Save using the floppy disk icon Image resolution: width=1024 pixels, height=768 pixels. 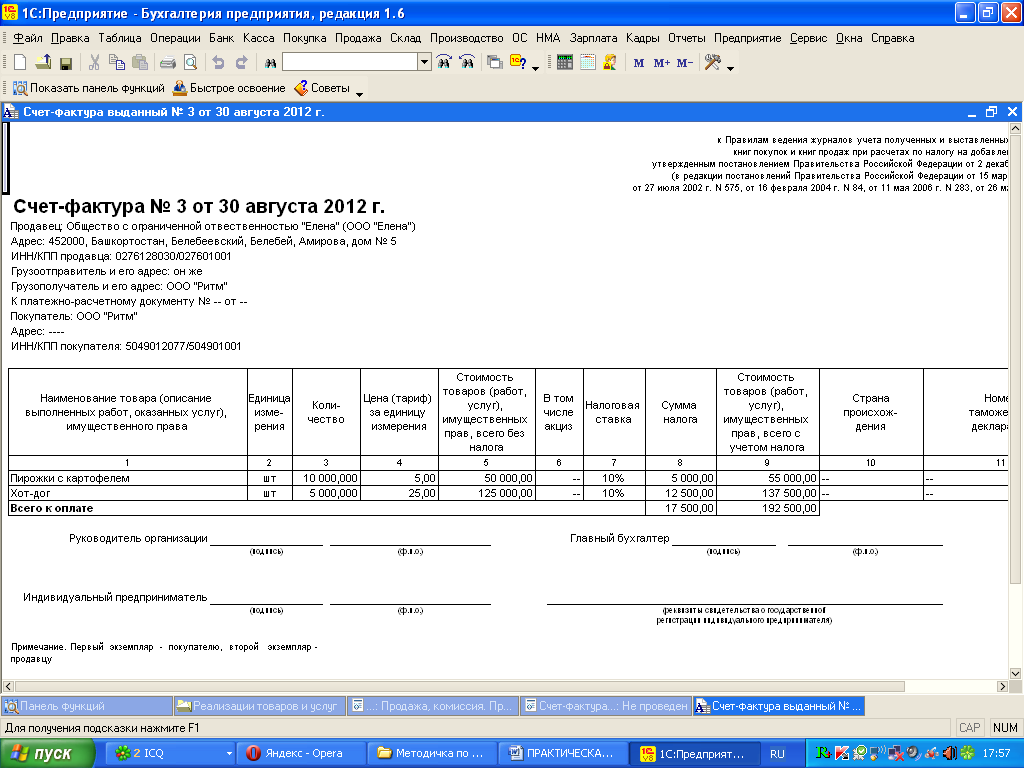click(x=65, y=63)
